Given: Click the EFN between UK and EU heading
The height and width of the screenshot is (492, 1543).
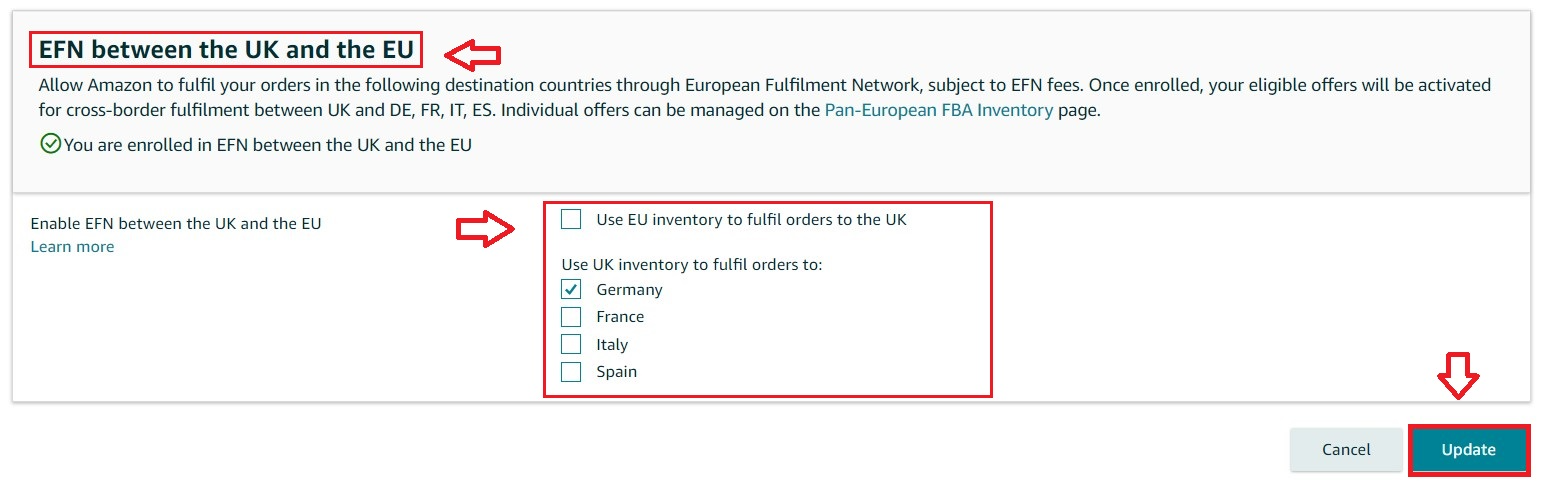Looking at the screenshot, I should tap(226, 49).
